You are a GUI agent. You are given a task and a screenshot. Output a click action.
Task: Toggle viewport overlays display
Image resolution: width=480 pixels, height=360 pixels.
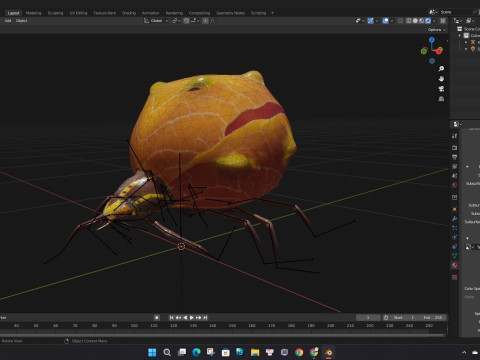click(386, 21)
